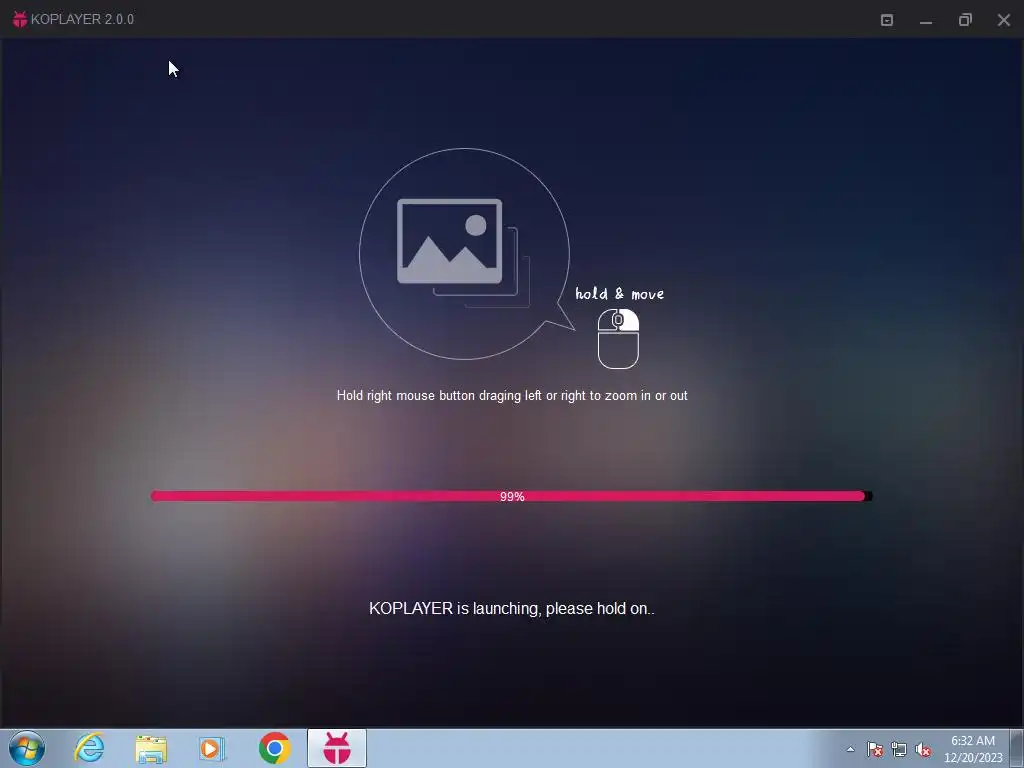Click the KOPLAYER 2.0.0 title text

click(x=82, y=20)
